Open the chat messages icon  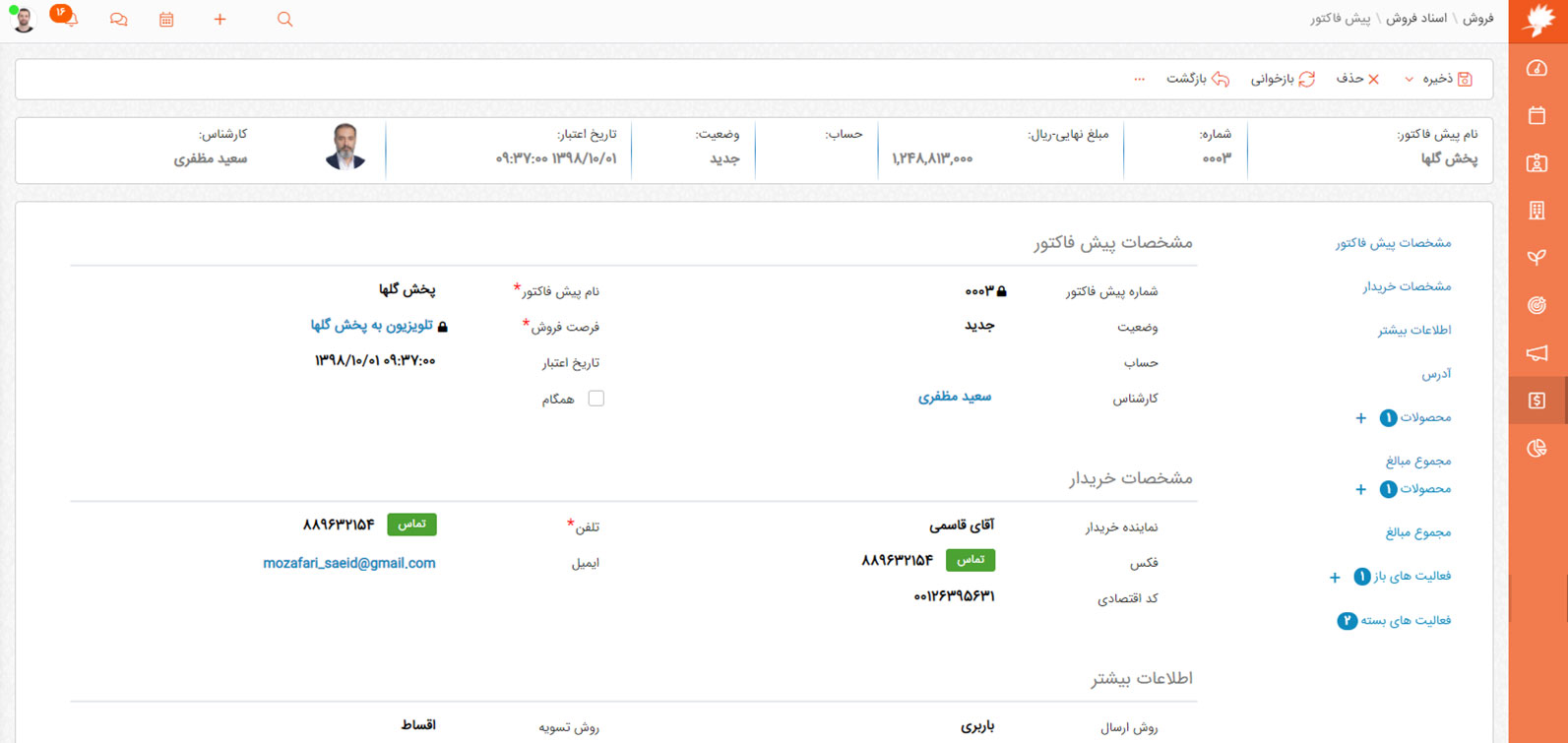[118, 20]
